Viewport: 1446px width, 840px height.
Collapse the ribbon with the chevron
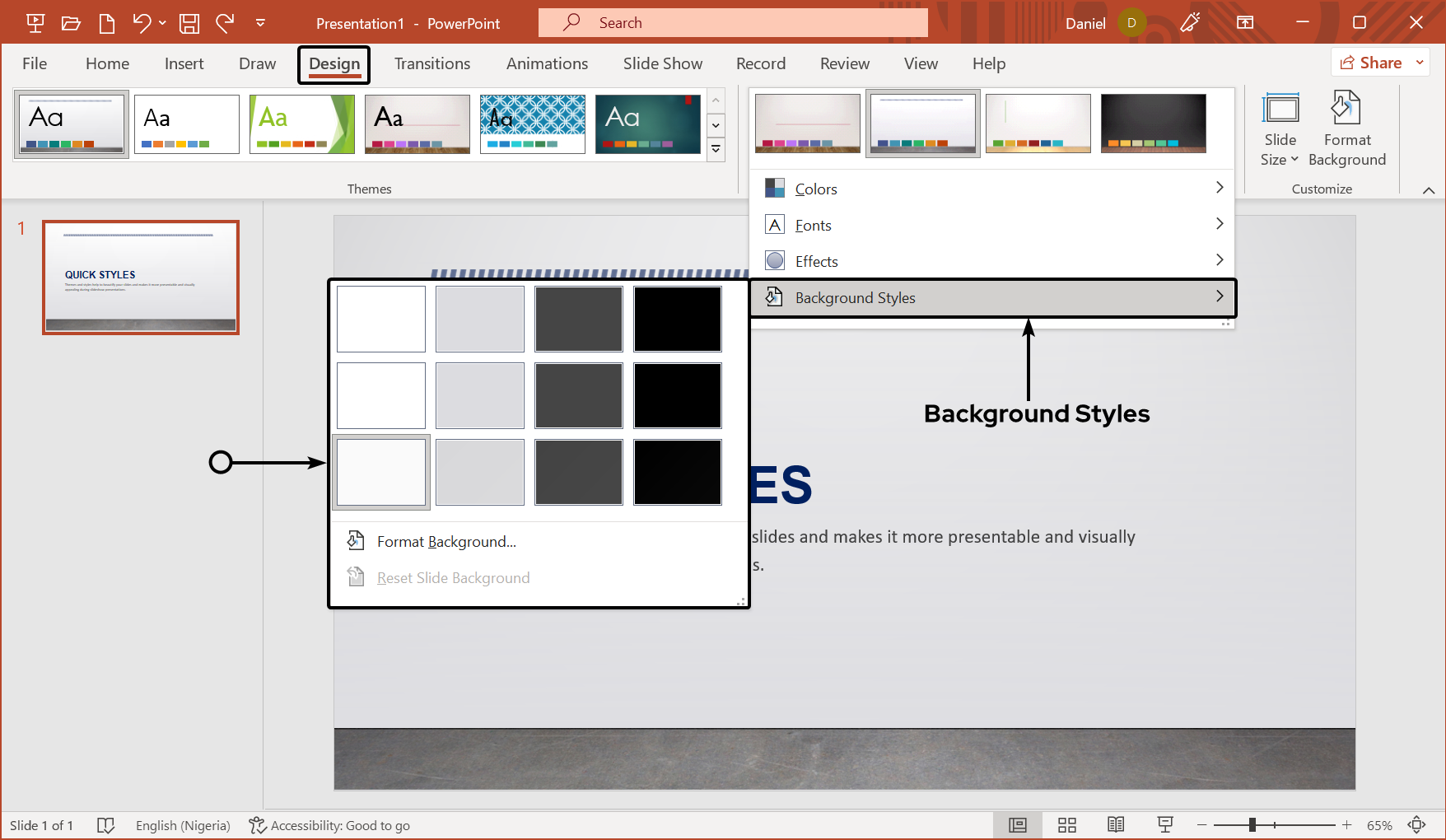coord(1429,190)
